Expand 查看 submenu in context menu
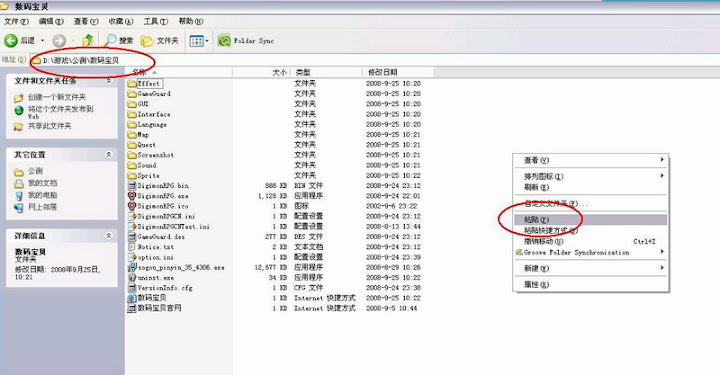This screenshot has height=375, width=720. click(x=590, y=160)
